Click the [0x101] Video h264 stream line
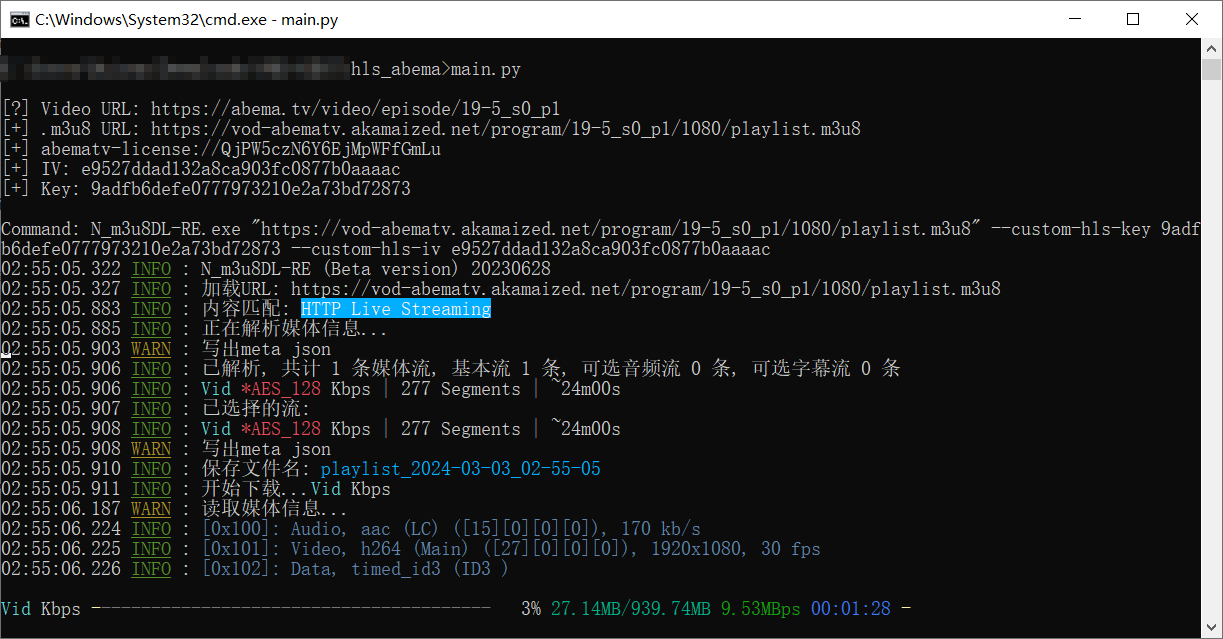 pos(510,549)
